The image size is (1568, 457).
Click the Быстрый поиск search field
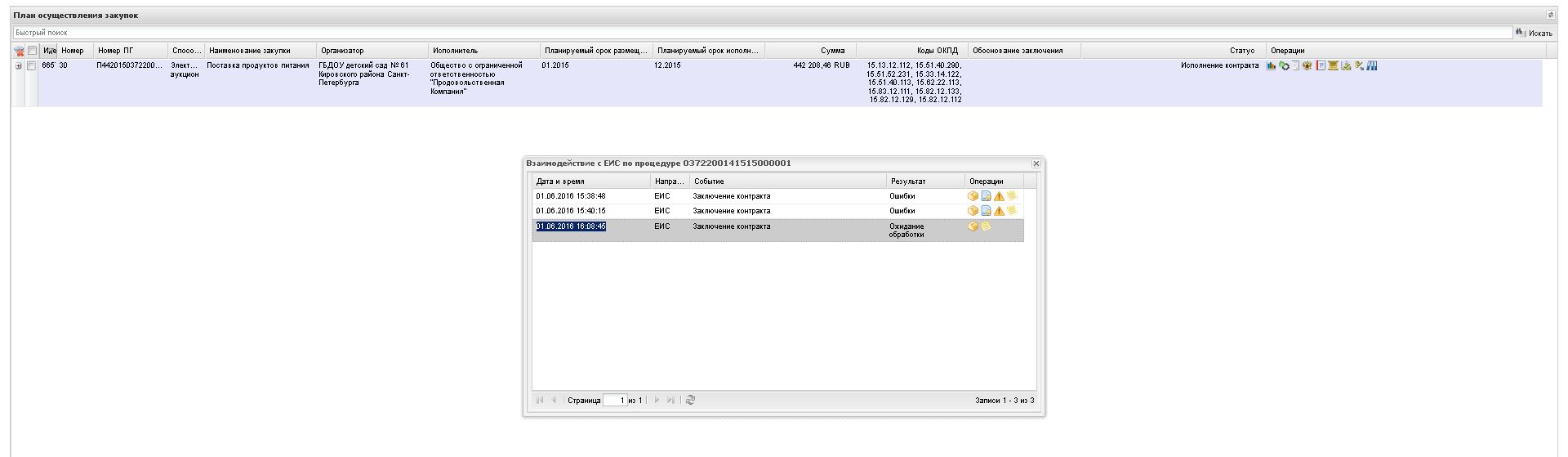(x=762, y=33)
